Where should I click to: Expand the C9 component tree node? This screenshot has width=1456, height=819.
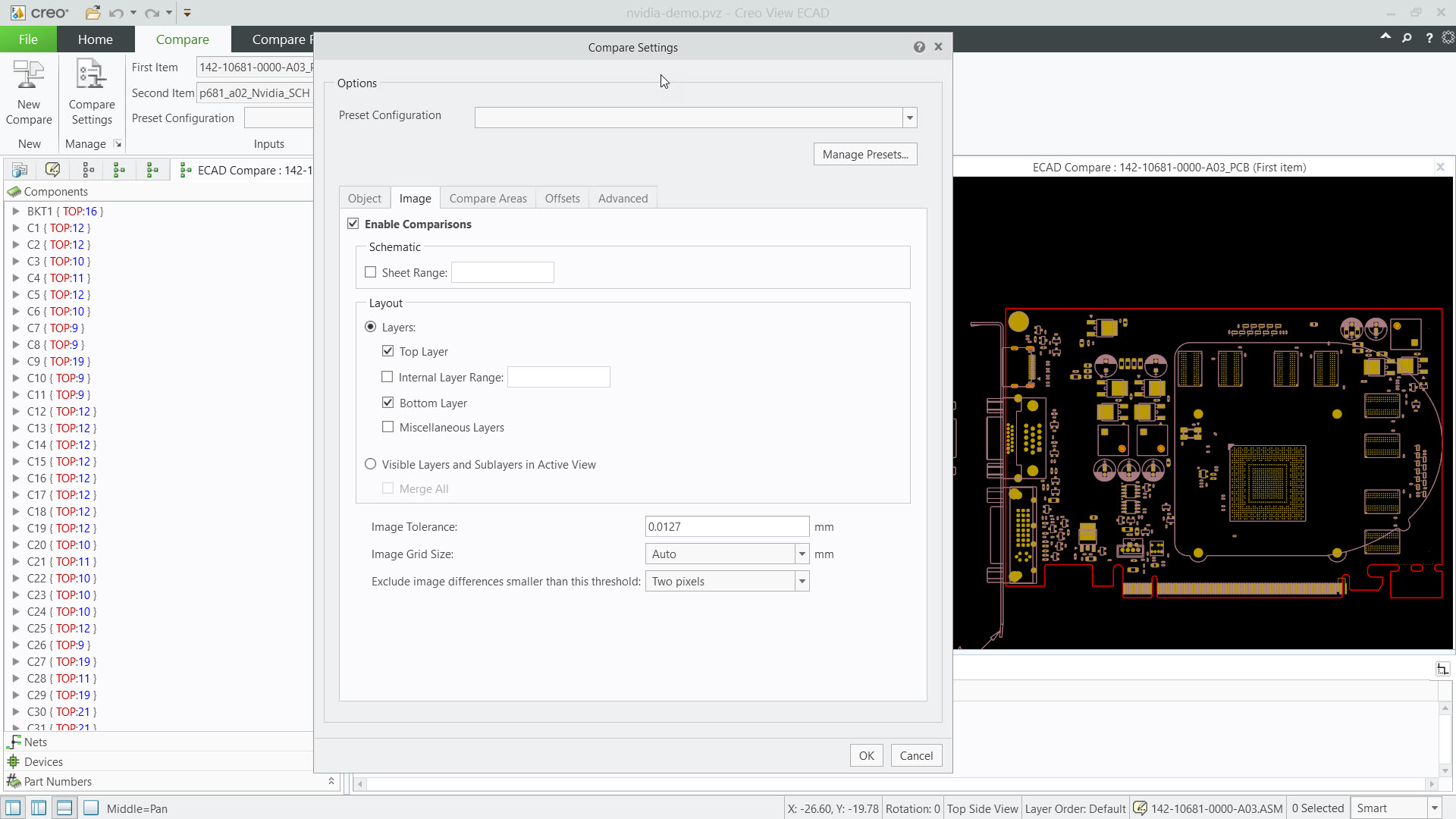[x=16, y=361]
